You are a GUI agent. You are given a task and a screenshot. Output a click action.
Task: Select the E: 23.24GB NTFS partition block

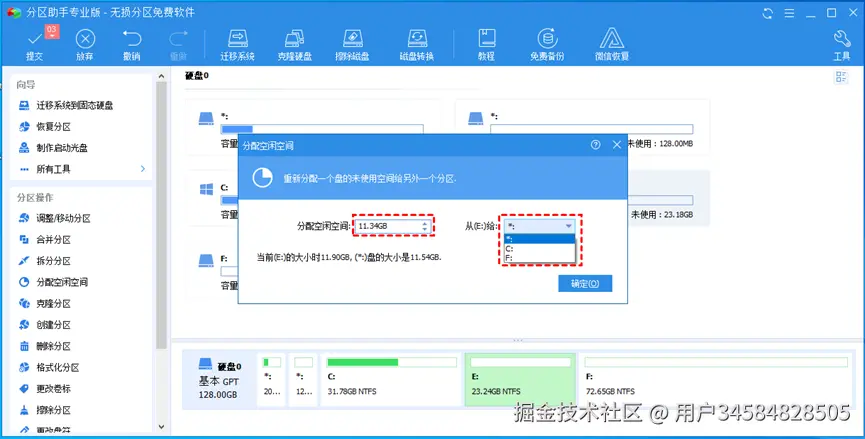[520, 379]
